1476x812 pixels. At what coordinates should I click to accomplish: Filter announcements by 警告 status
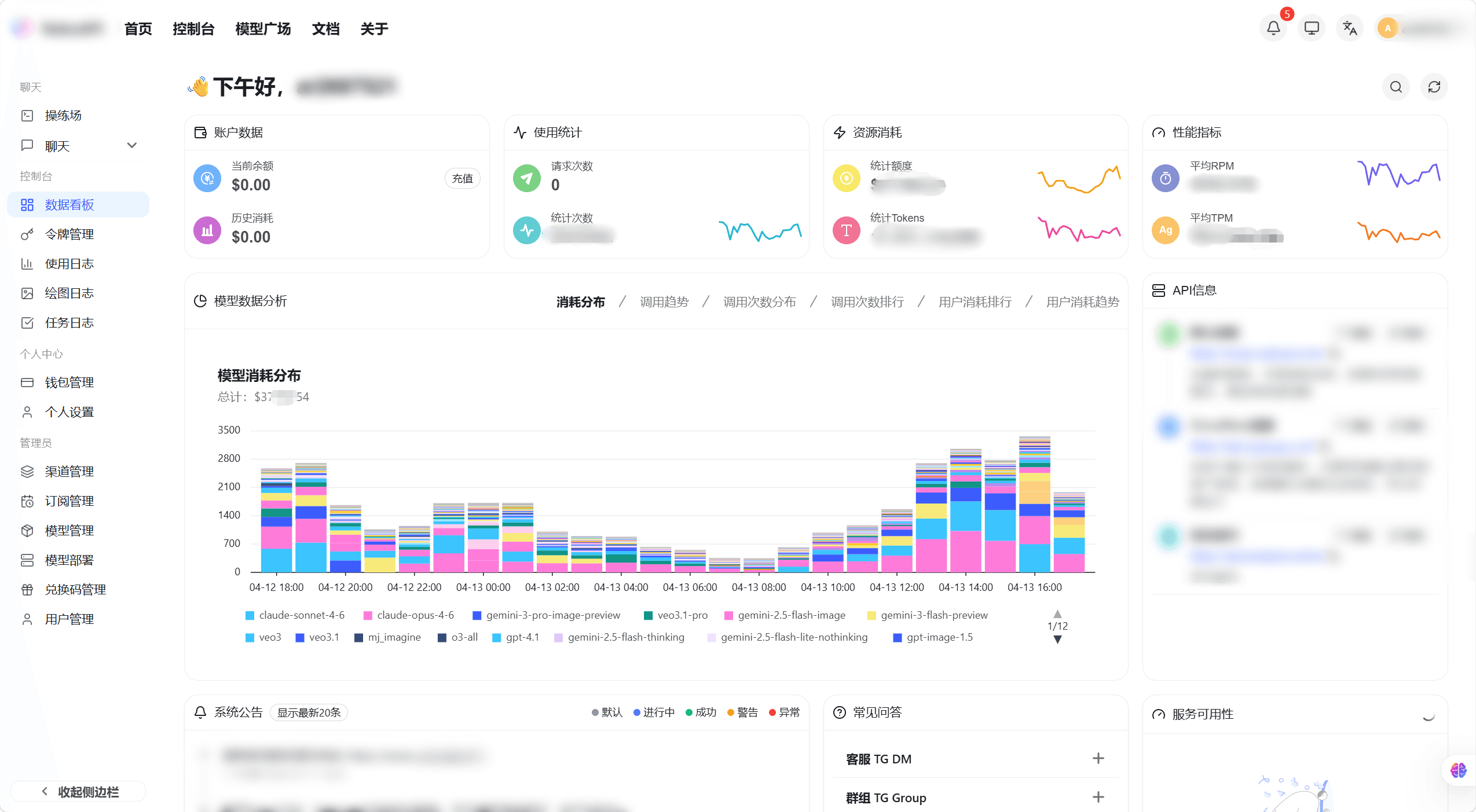coord(747,712)
